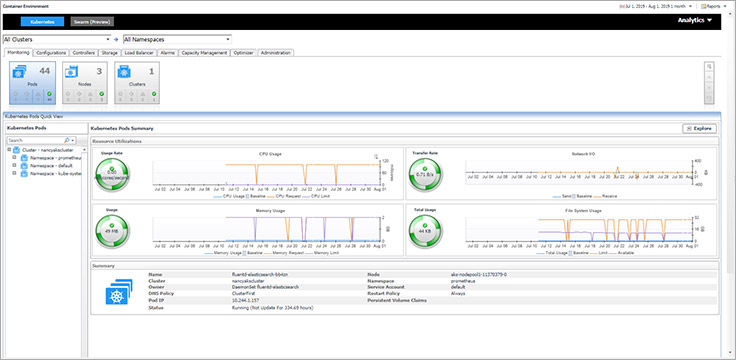Expand the Namespace - default tree node
Screen dimensions: 736x360
pyautogui.click(x=14, y=165)
